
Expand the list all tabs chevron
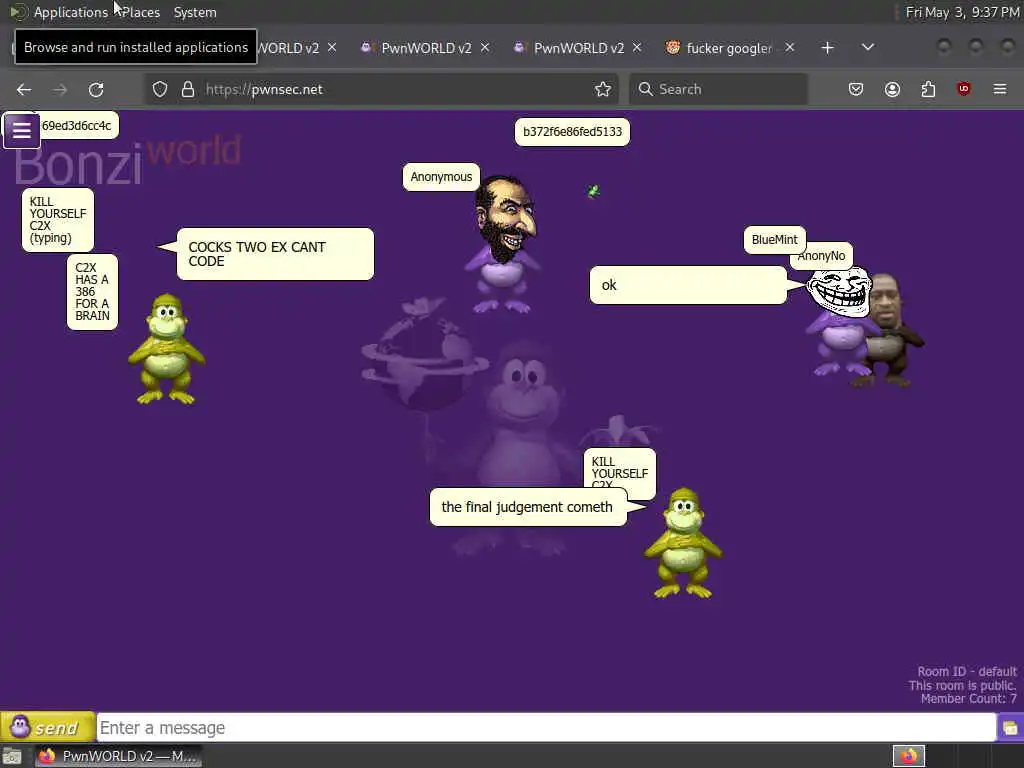867,48
